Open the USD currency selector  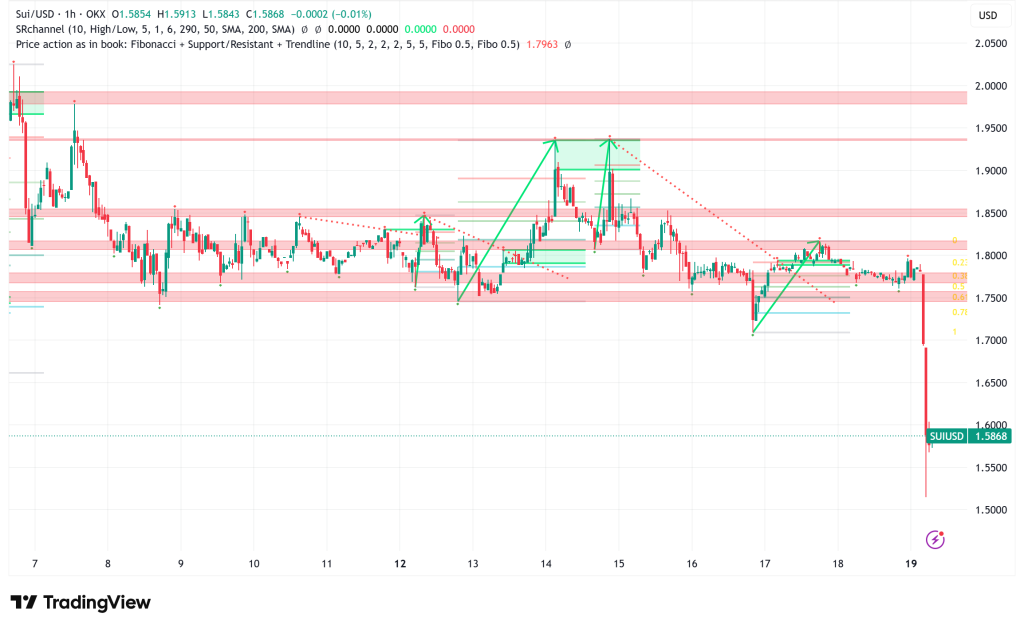coord(988,15)
